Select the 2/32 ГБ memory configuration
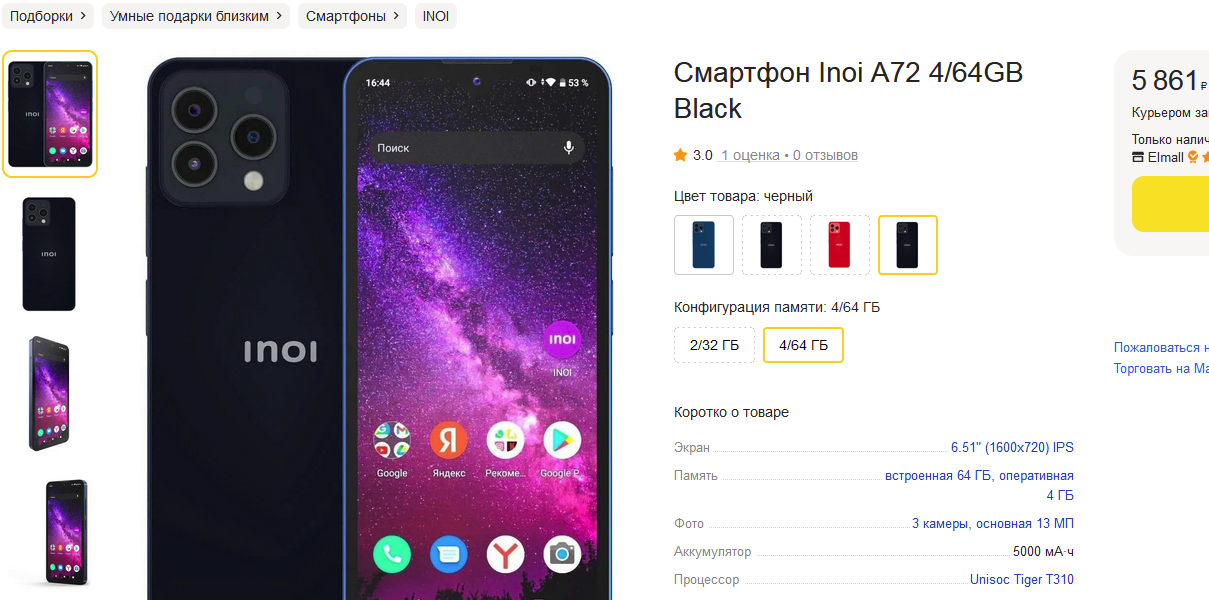 [715, 345]
